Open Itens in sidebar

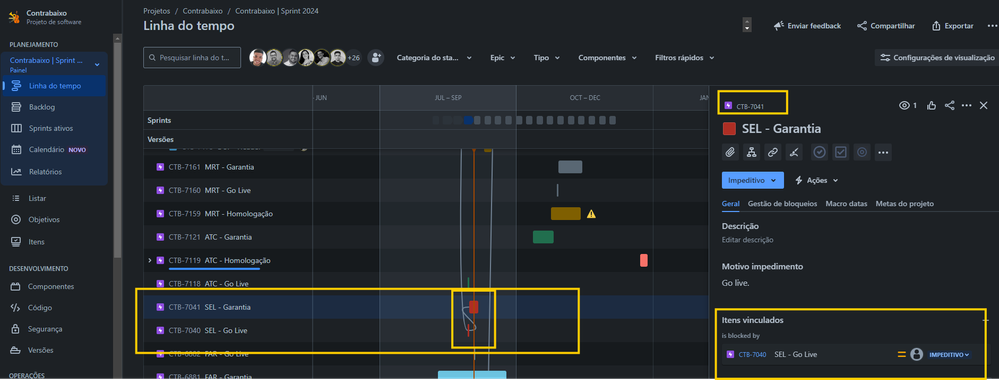coord(36,242)
